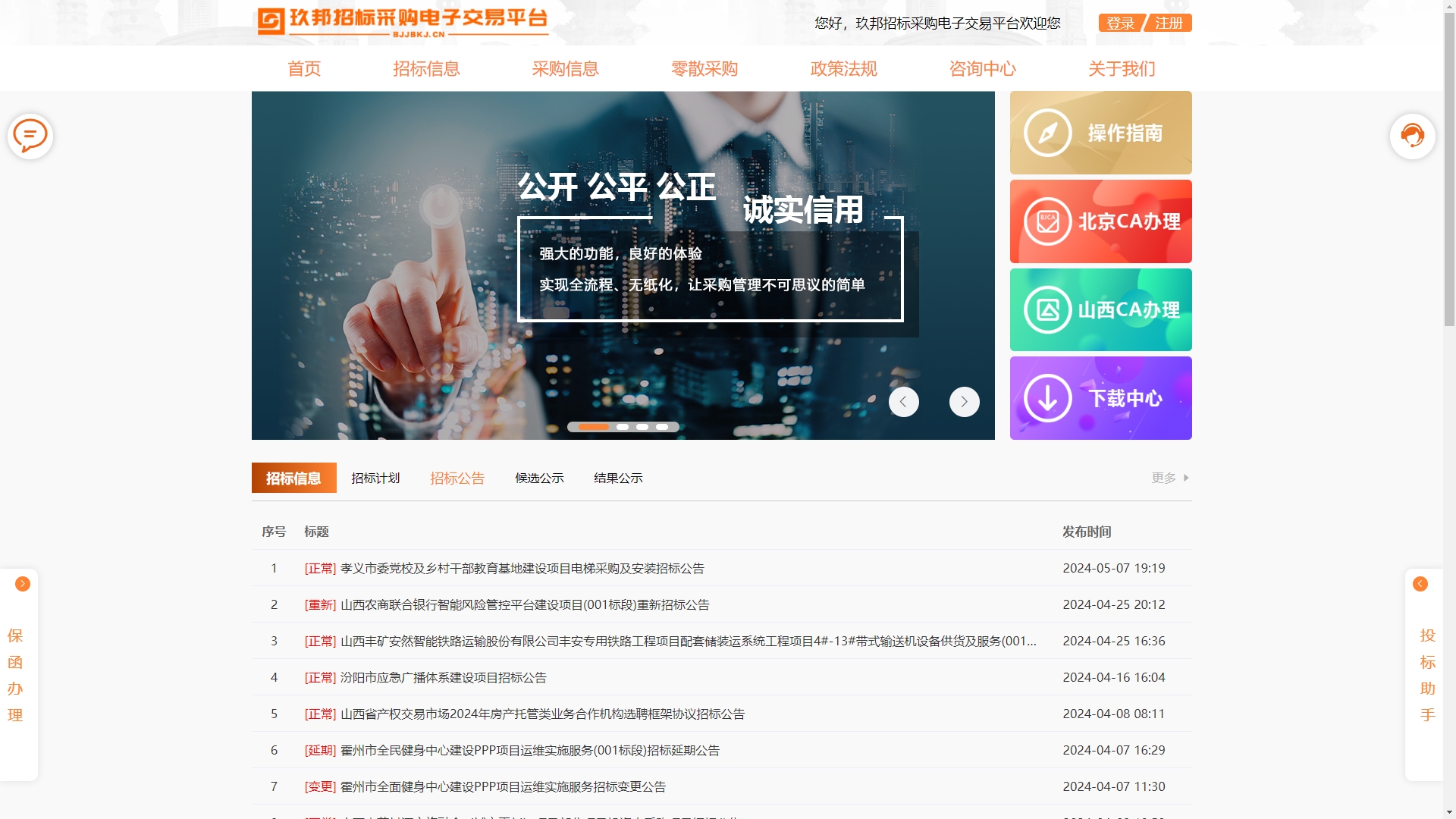Open 山西CA办理 card
This screenshot has height=819, width=1456.
(1100, 309)
